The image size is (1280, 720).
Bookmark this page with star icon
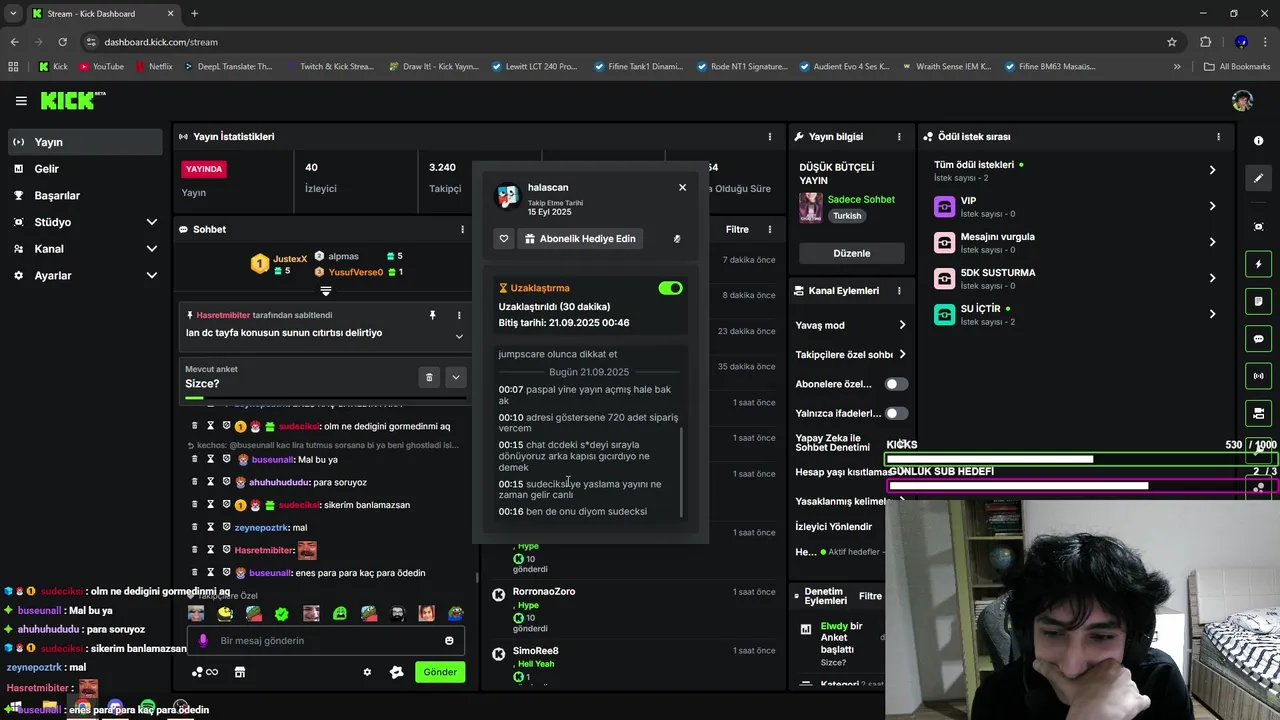pyautogui.click(x=1172, y=42)
